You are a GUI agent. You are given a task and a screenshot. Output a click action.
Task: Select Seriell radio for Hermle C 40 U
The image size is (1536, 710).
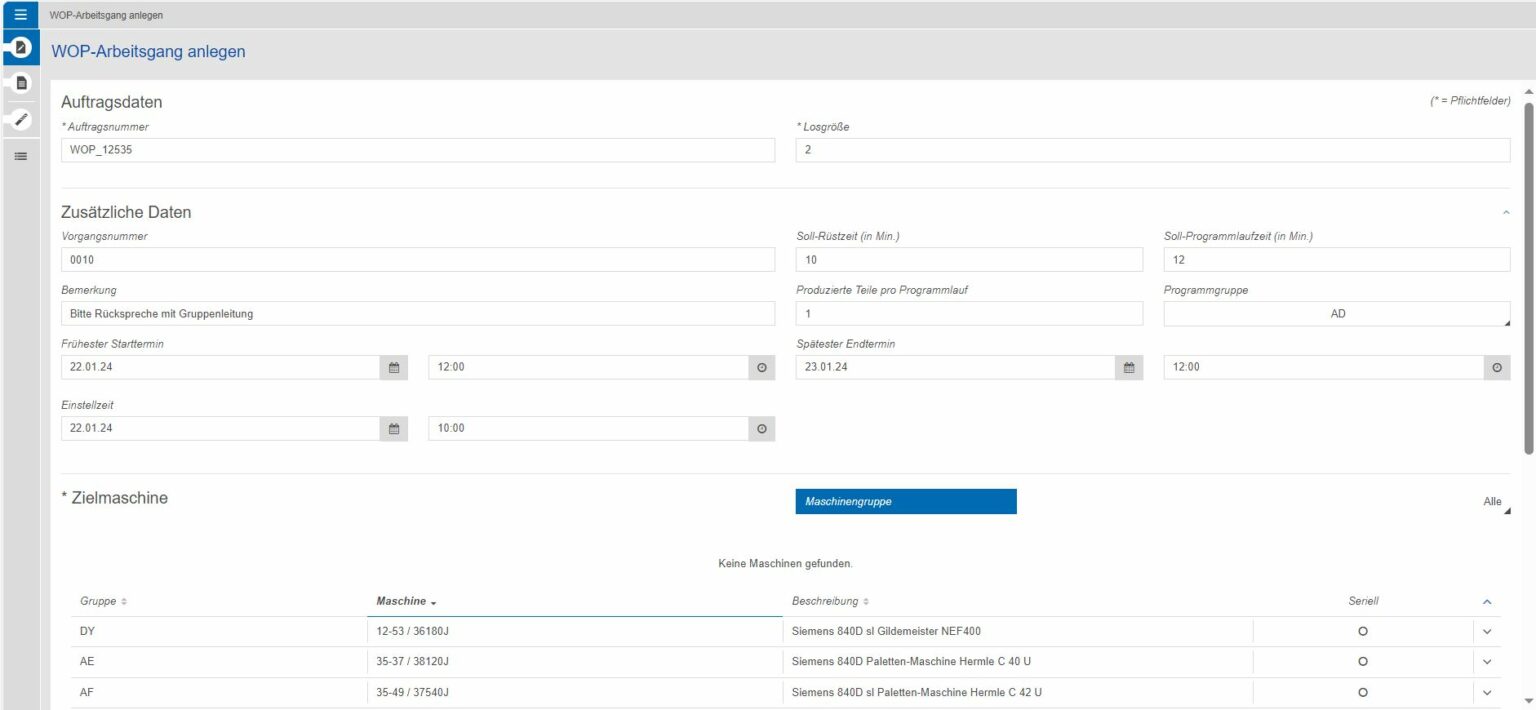tap(1362, 661)
